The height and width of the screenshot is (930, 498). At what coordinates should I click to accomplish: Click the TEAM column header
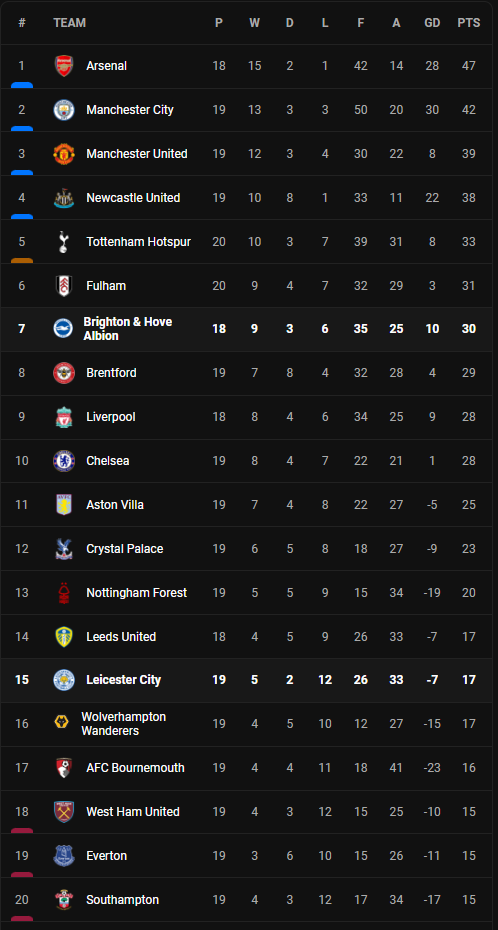69,23
